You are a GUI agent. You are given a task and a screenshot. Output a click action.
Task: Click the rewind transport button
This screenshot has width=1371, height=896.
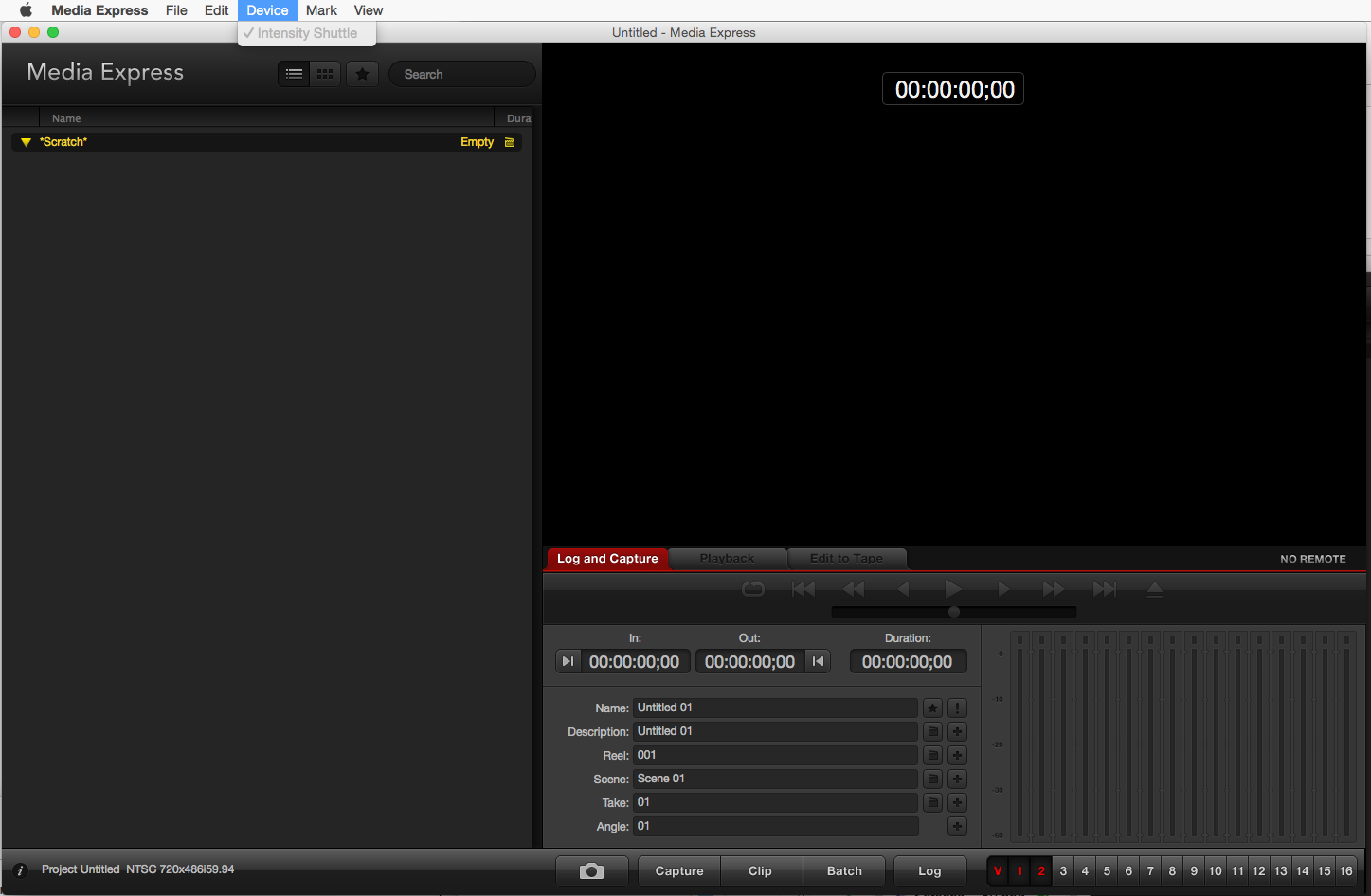pos(854,589)
